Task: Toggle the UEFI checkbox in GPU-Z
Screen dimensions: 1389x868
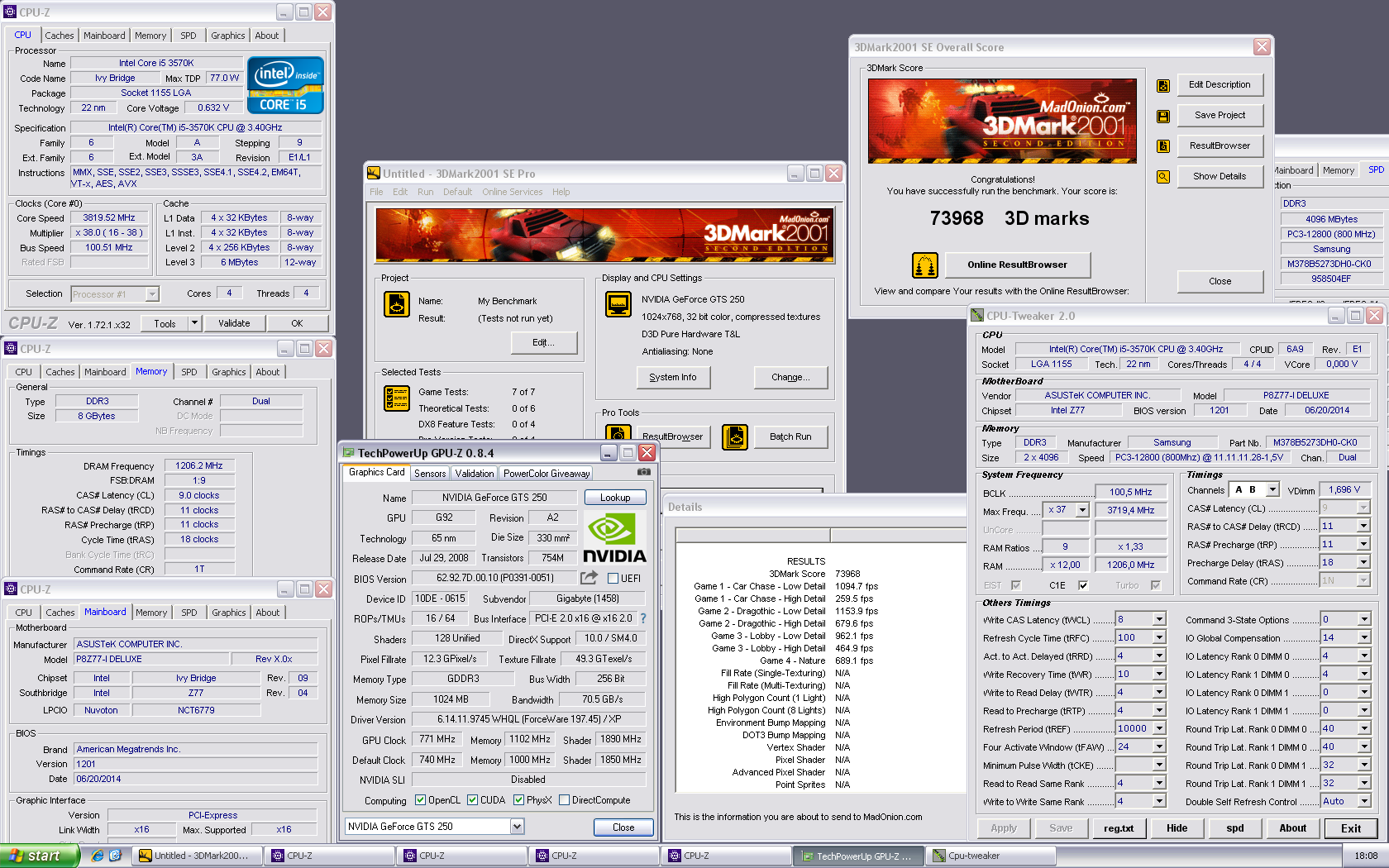Action: coord(613,579)
